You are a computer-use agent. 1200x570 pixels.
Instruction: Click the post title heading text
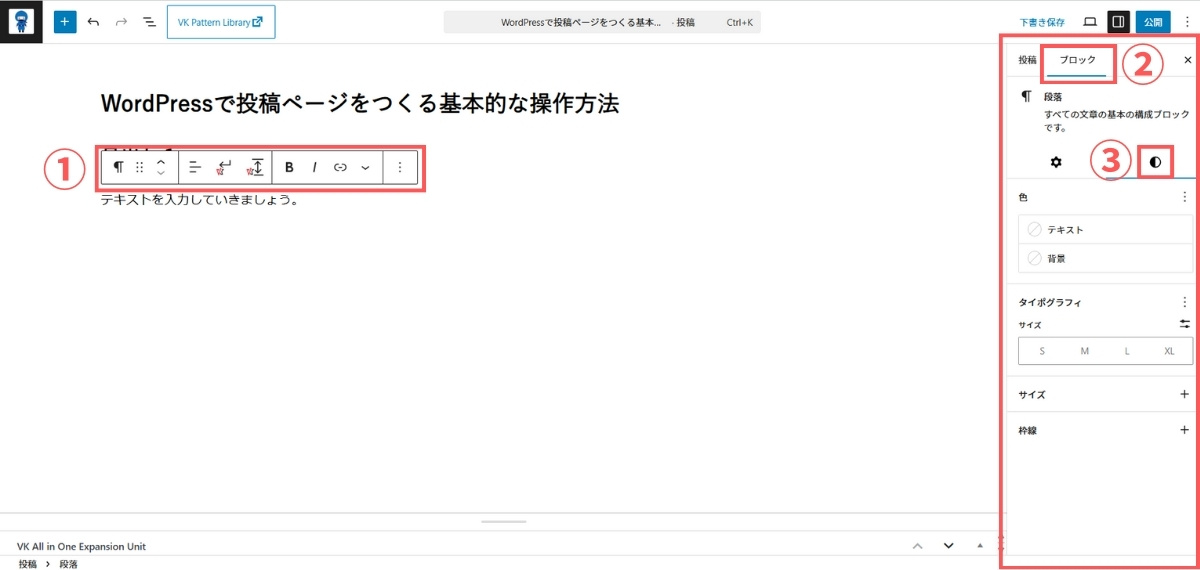tap(360, 103)
